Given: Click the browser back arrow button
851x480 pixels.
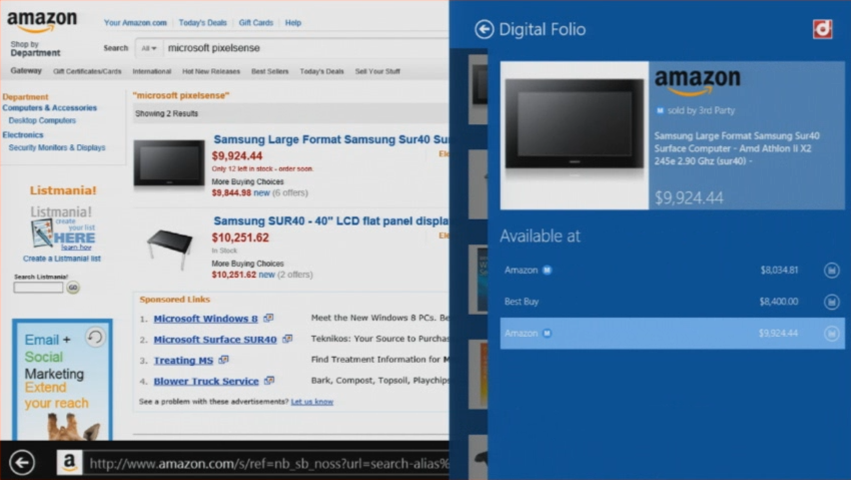Looking at the screenshot, I should (22, 462).
